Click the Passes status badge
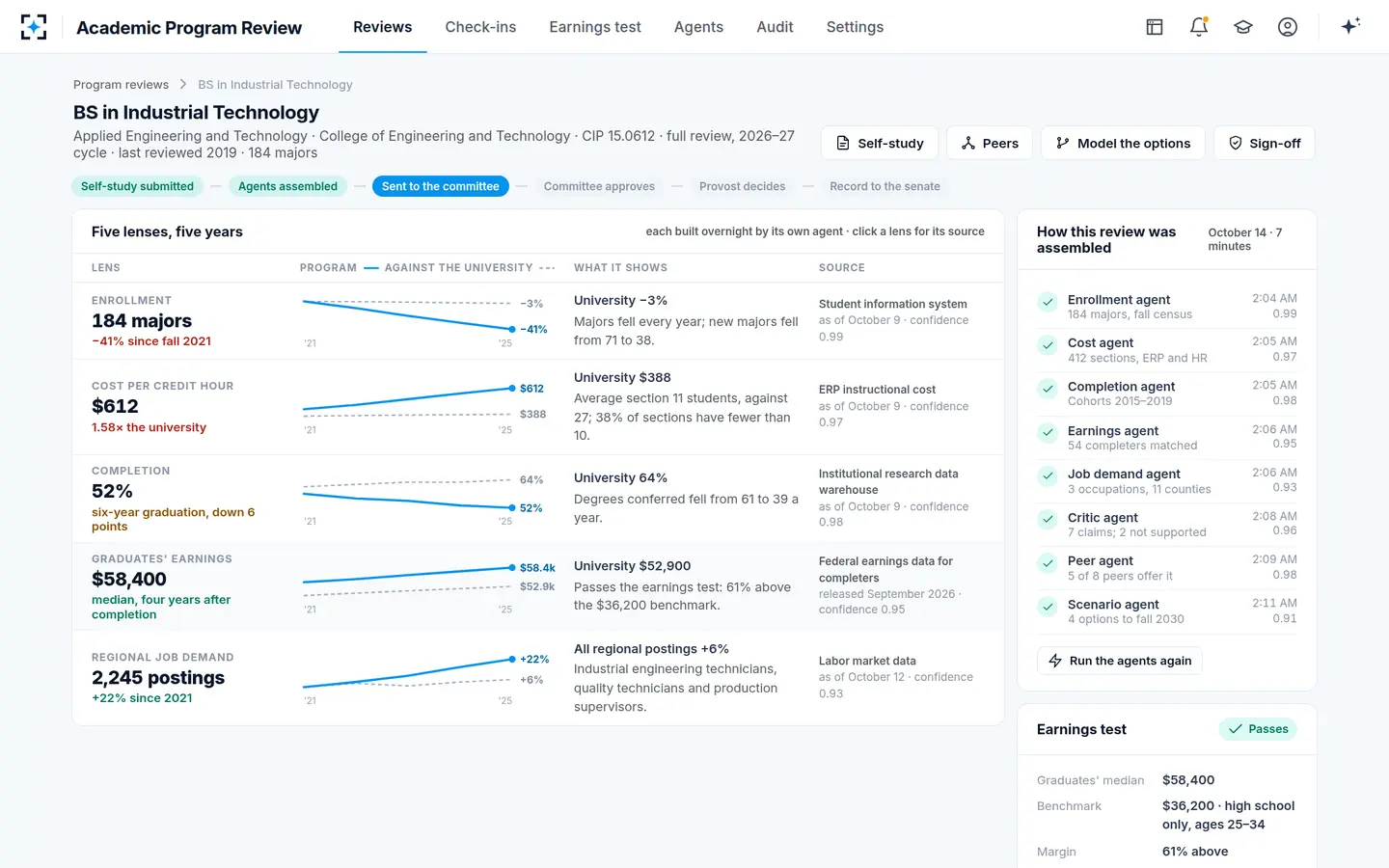 tap(1258, 729)
